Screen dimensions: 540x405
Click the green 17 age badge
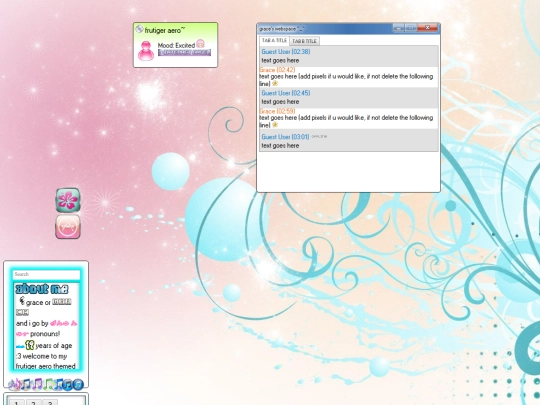click(x=30, y=345)
